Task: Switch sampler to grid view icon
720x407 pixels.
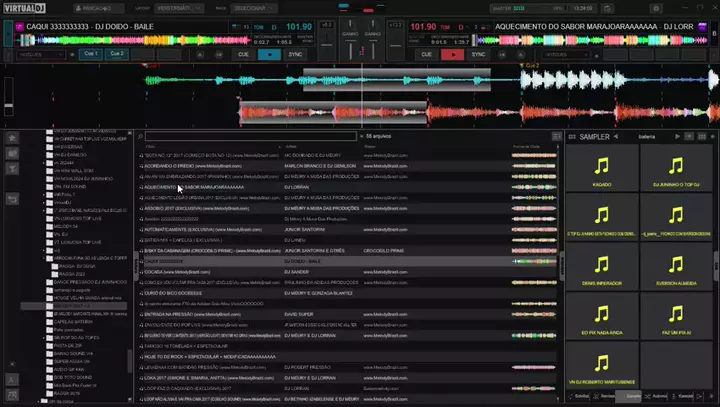Action: pyautogui.click(x=702, y=136)
